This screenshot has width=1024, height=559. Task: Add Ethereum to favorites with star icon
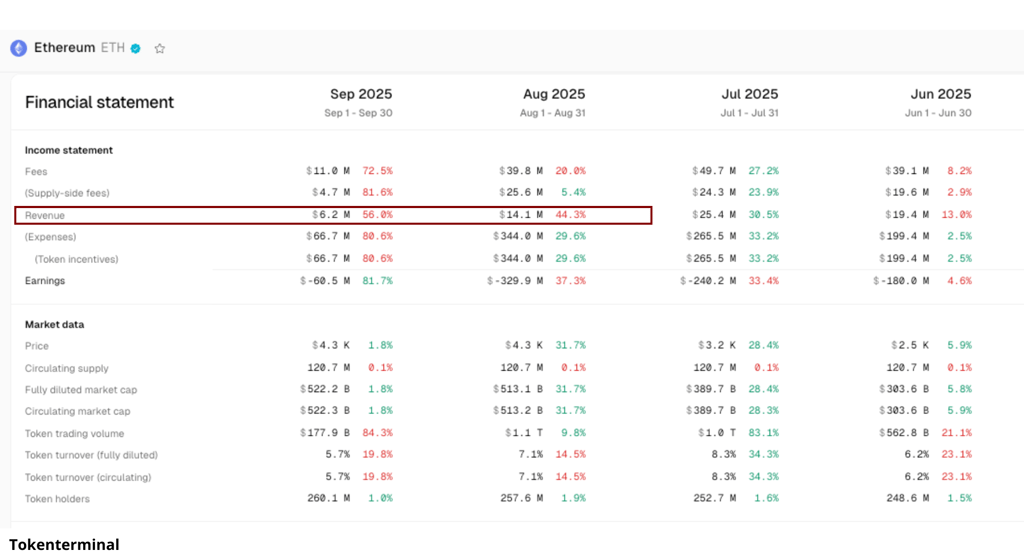(159, 48)
